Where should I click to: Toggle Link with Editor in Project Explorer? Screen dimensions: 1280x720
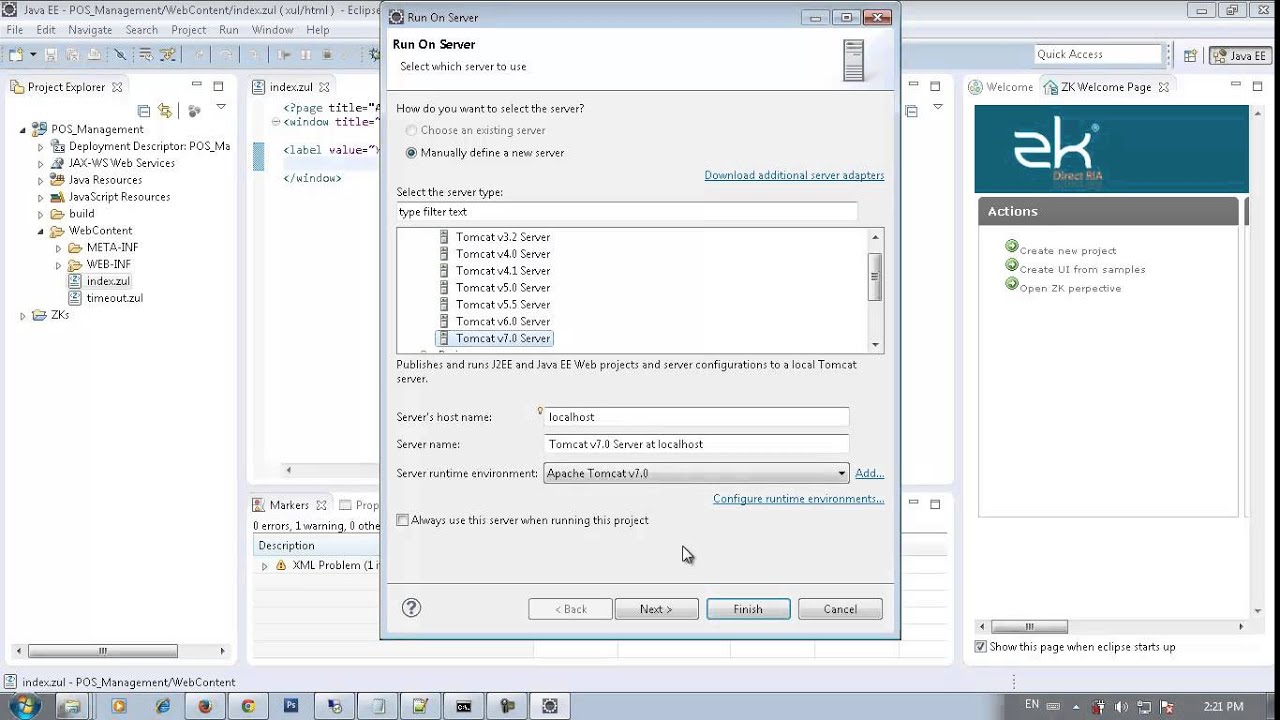(166, 110)
